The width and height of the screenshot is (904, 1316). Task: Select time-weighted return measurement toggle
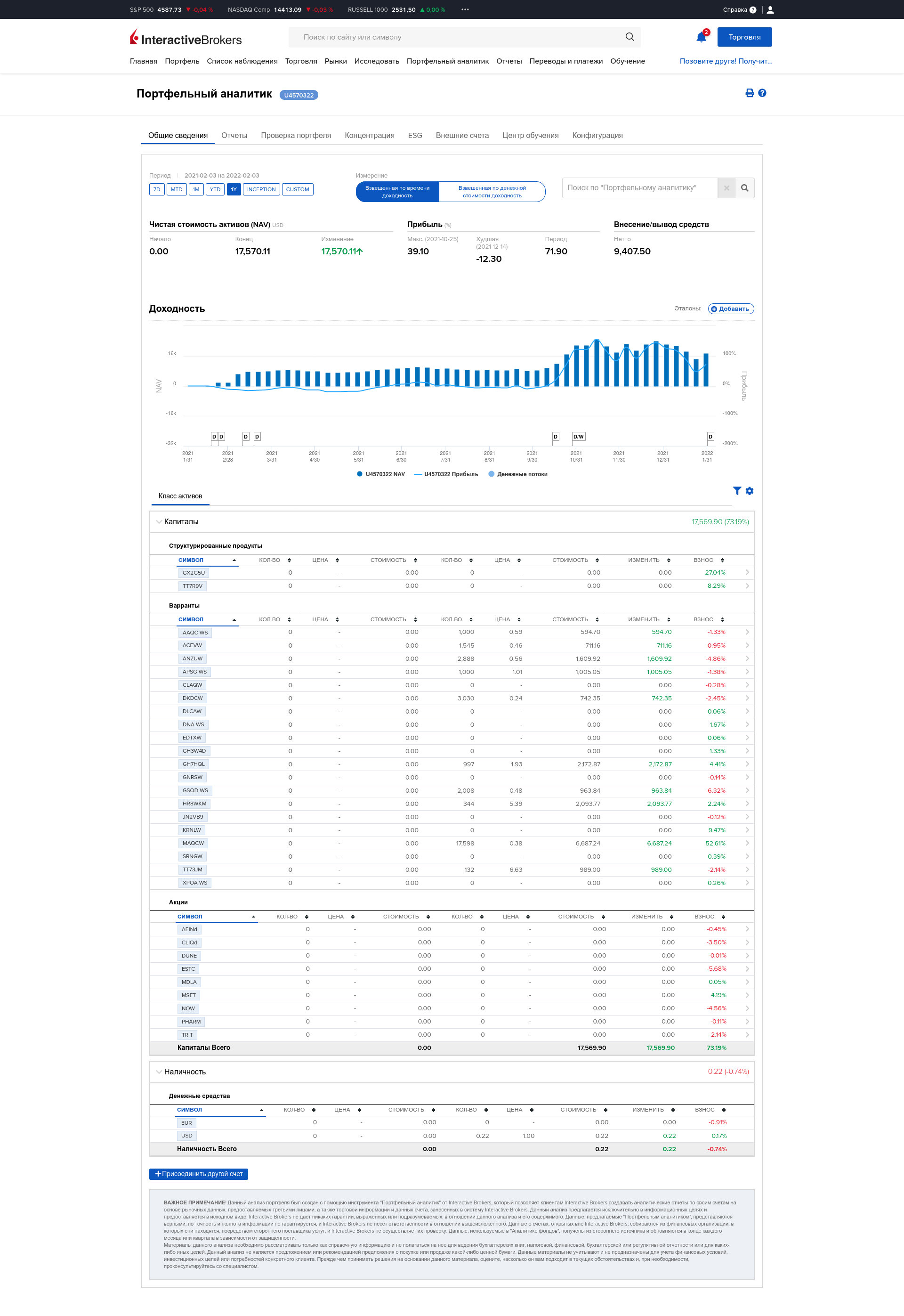[x=397, y=192]
